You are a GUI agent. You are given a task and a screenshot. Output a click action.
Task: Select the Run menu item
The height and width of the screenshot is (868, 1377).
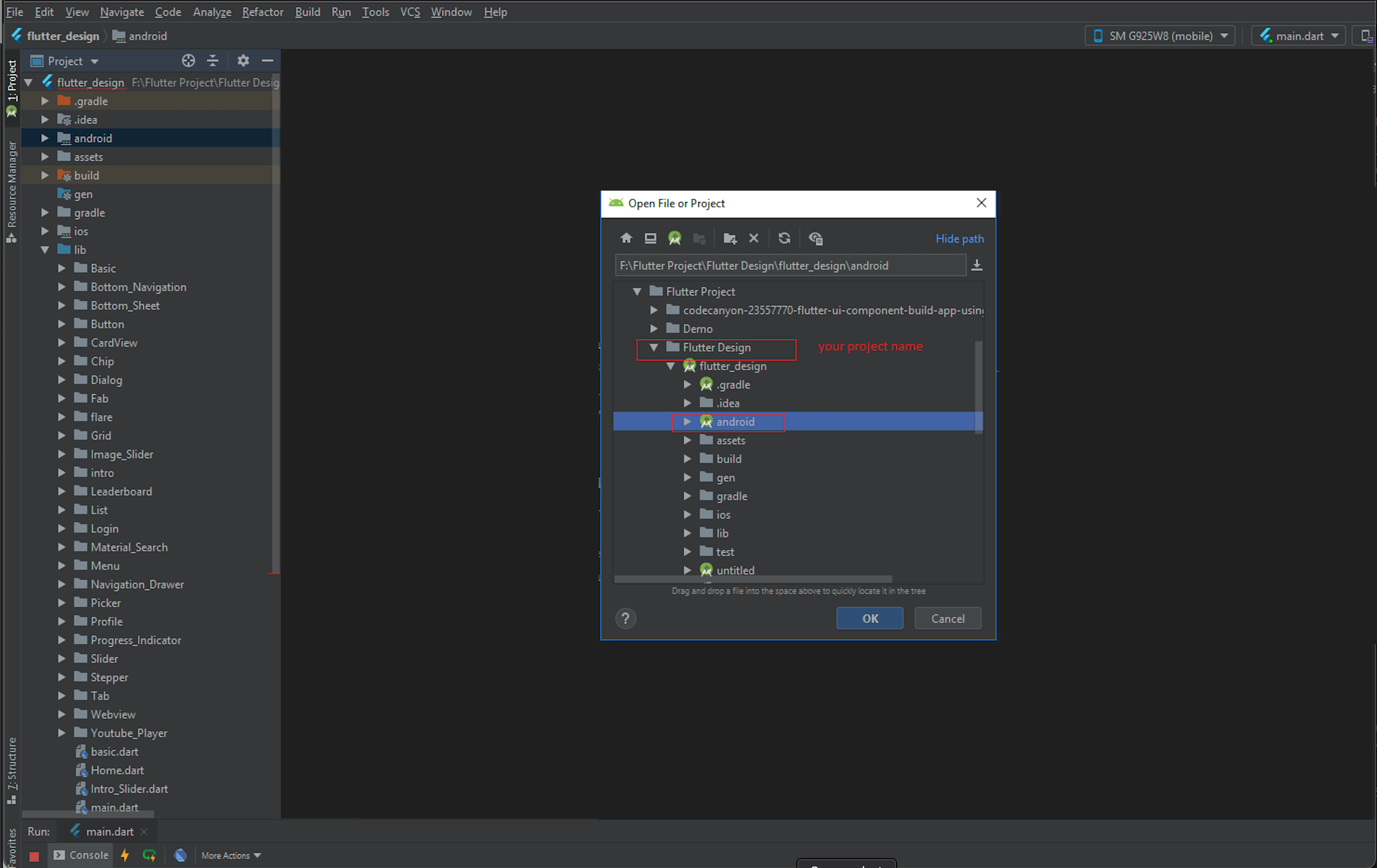click(x=340, y=11)
